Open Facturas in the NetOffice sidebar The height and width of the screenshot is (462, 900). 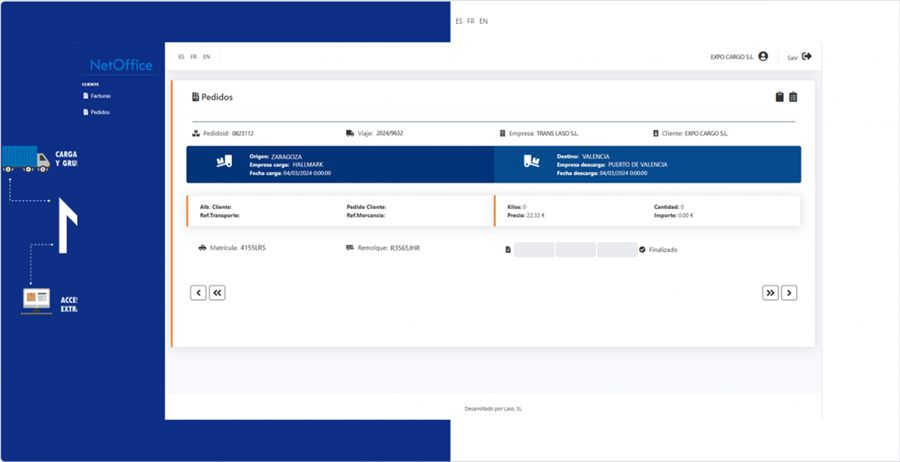[x=100, y=96]
